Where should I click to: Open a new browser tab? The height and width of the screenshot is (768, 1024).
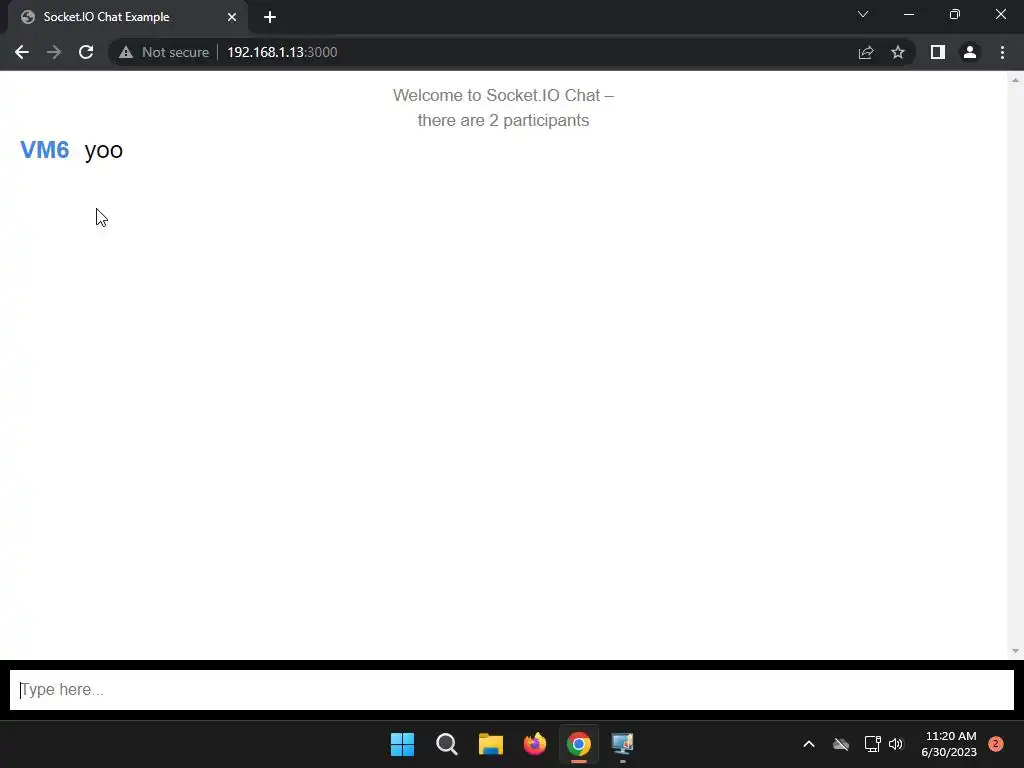tap(270, 17)
